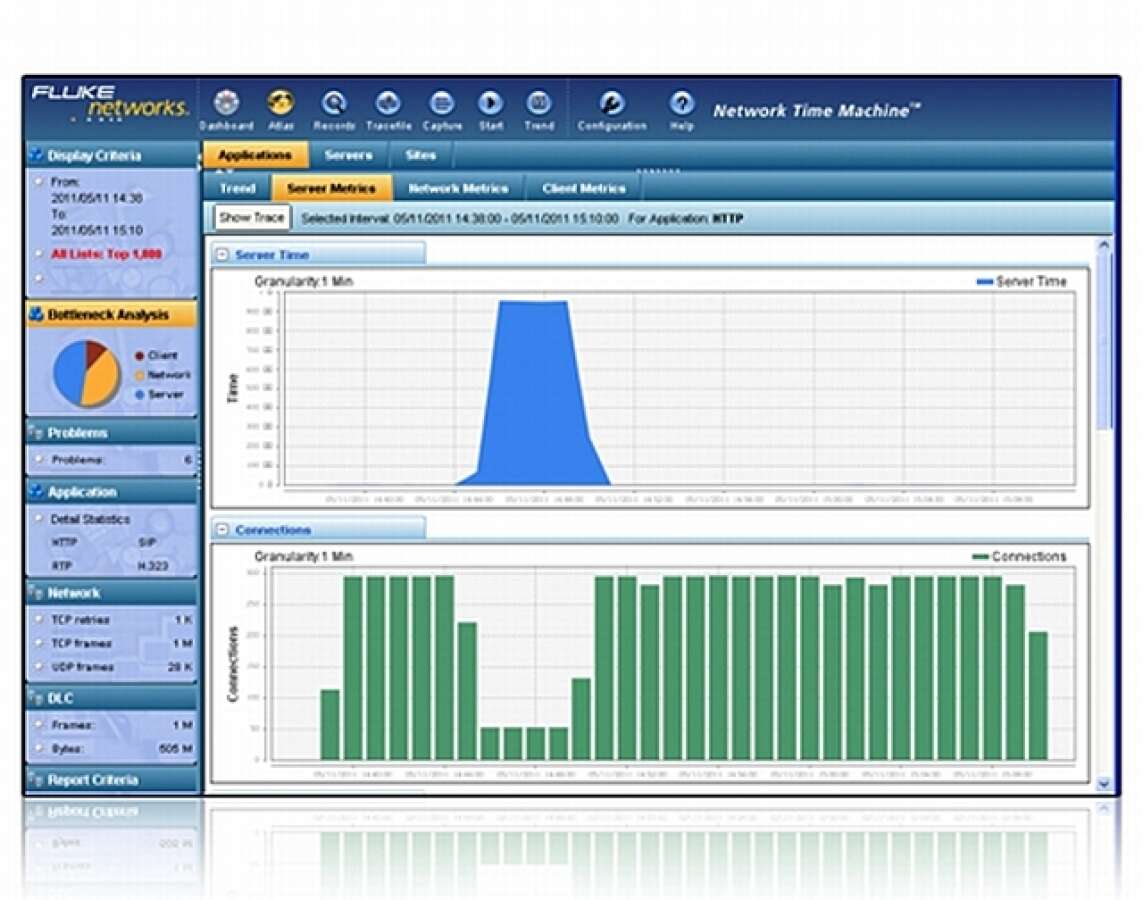The image size is (1143, 900).
Task: Select the Server Metrics sub-tab
Action: (332, 188)
